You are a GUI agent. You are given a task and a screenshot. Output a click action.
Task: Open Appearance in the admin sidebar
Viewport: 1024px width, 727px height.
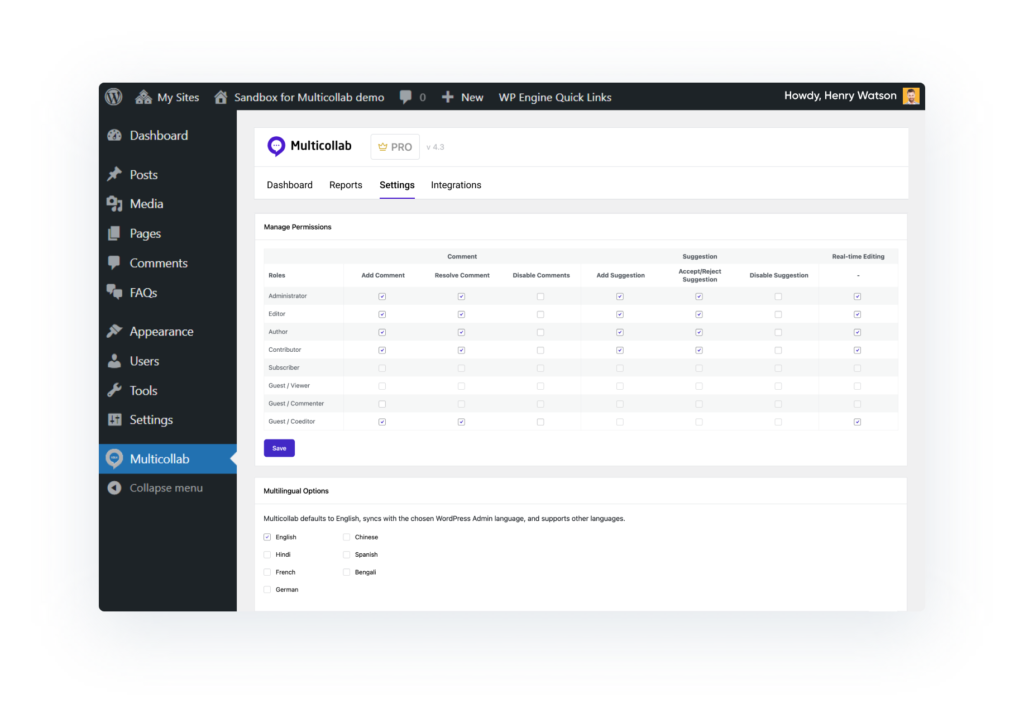[161, 331]
